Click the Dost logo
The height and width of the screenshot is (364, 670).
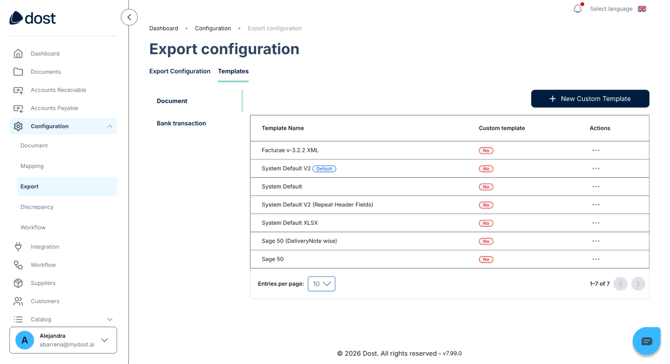tap(32, 18)
